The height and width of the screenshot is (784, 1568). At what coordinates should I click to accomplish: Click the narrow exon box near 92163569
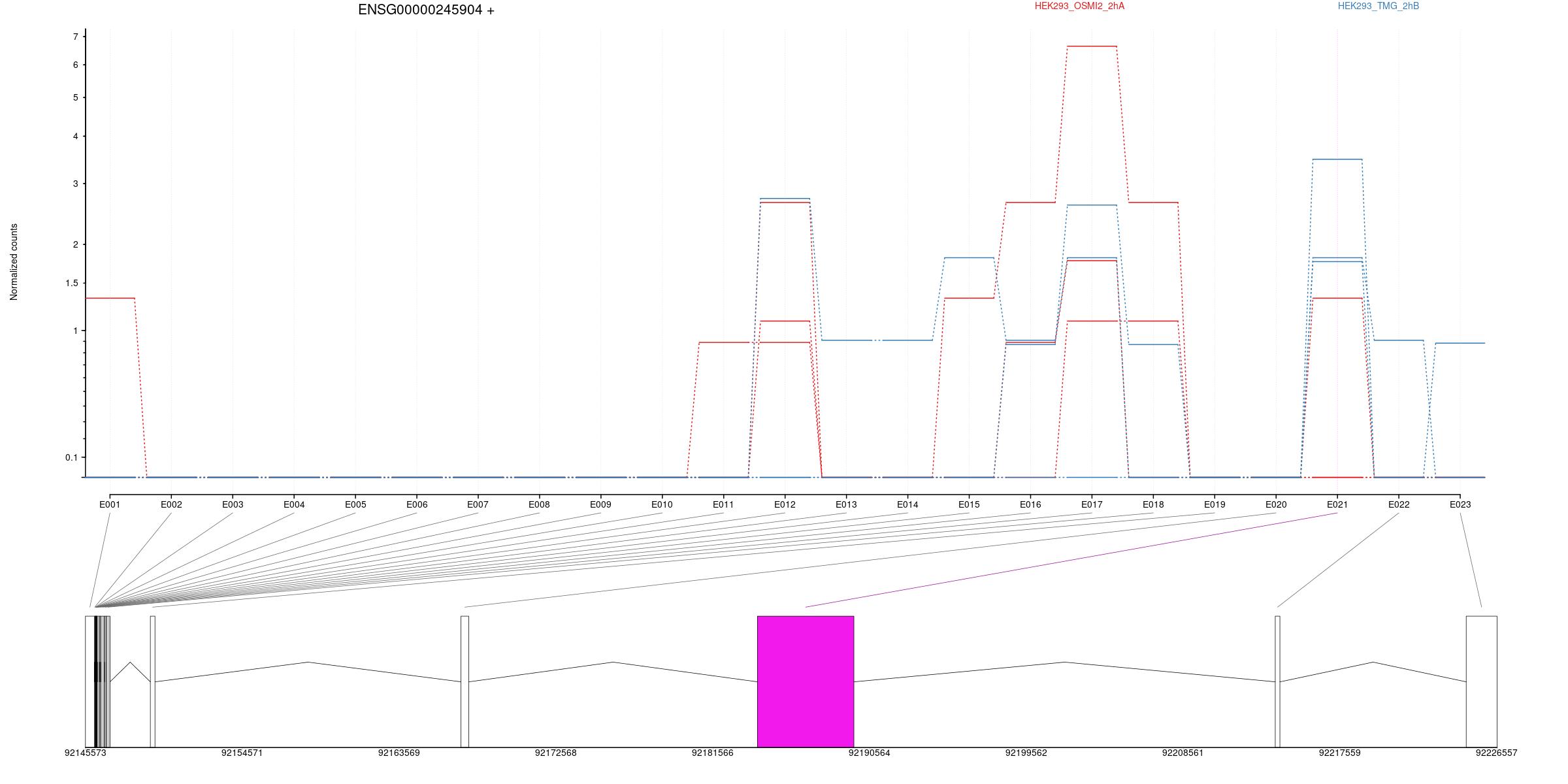click(465, 681)
